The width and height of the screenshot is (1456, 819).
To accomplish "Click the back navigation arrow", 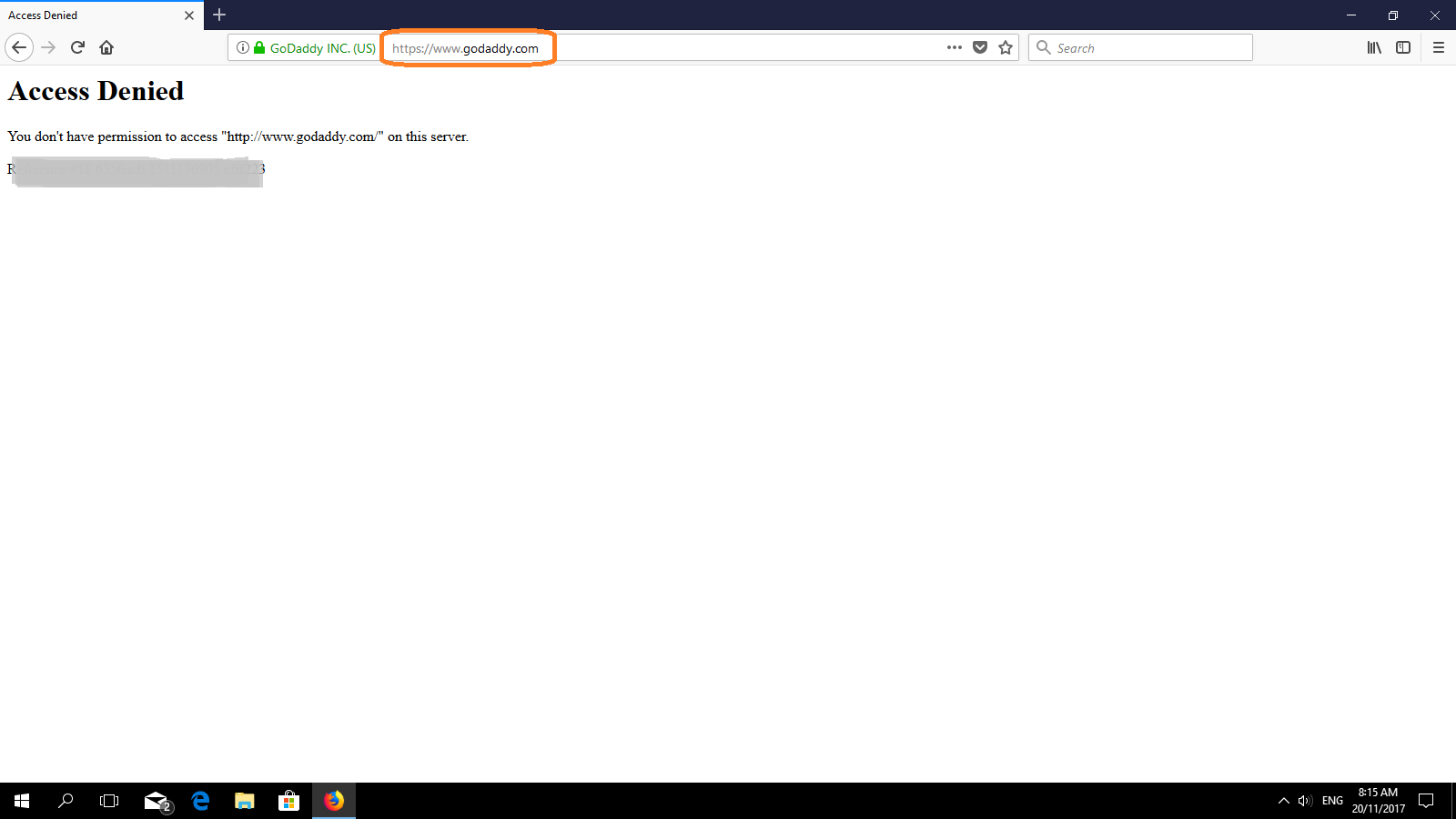I will pos(19,47).
